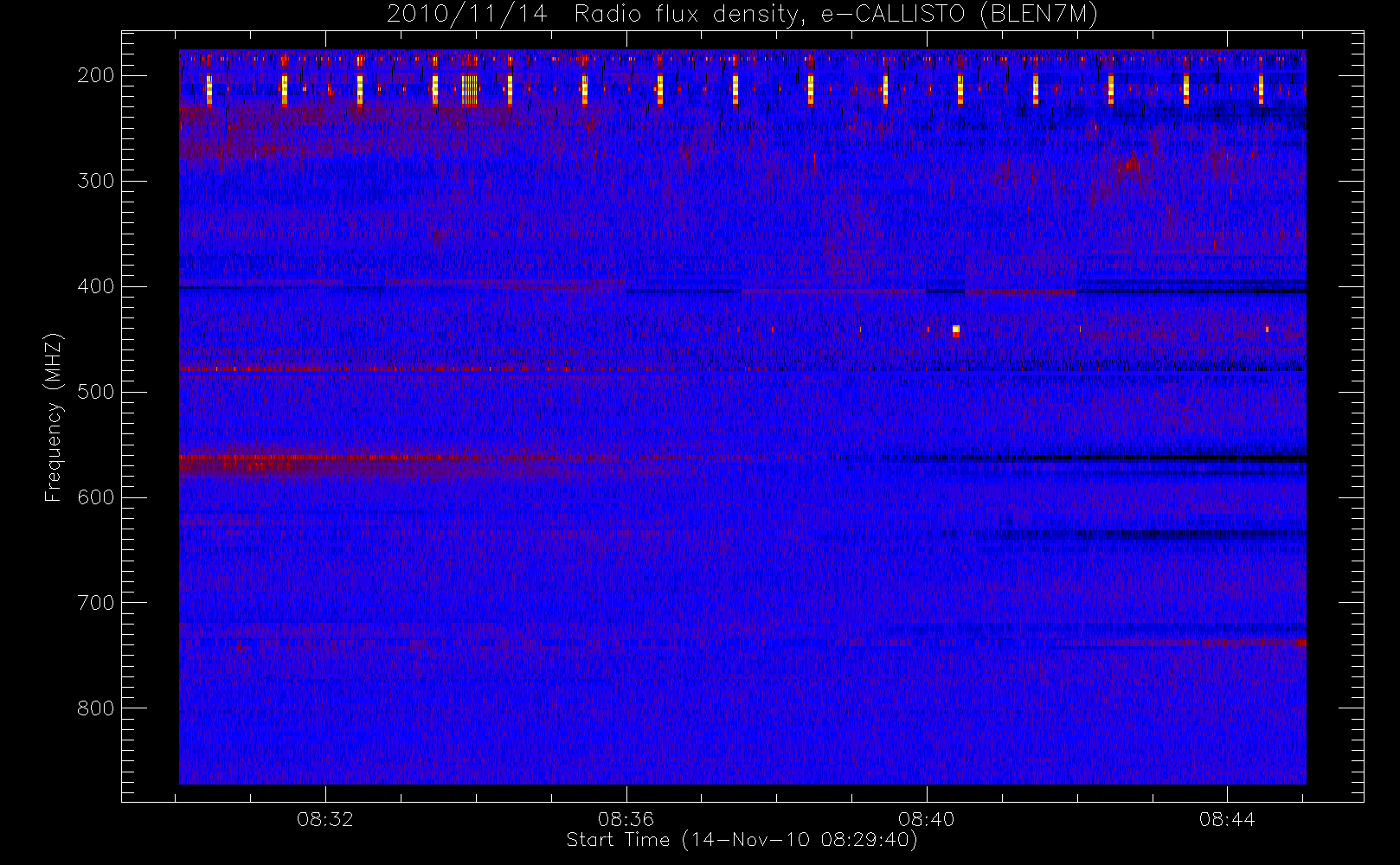Click the red emission patch near 280 MHz

click(x=1128, y=165)
